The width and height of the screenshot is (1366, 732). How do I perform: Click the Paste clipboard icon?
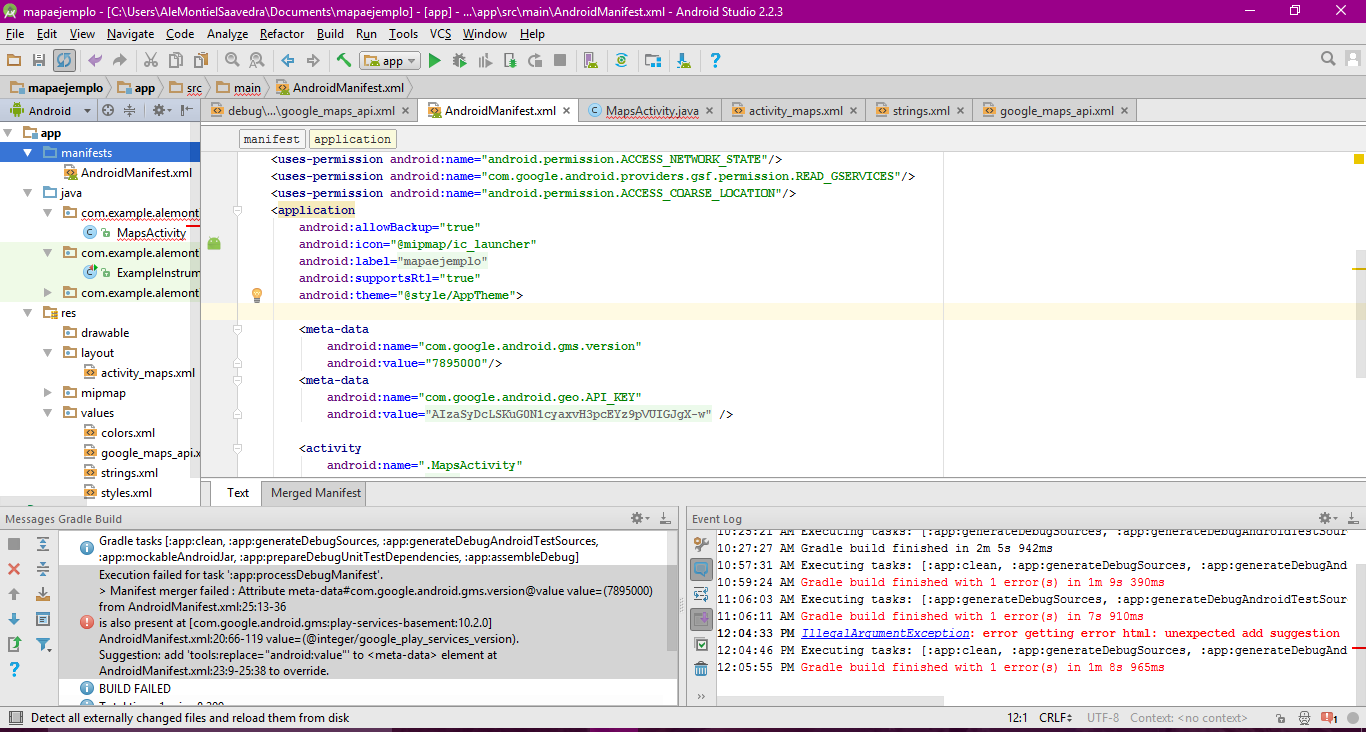[199, 61]
